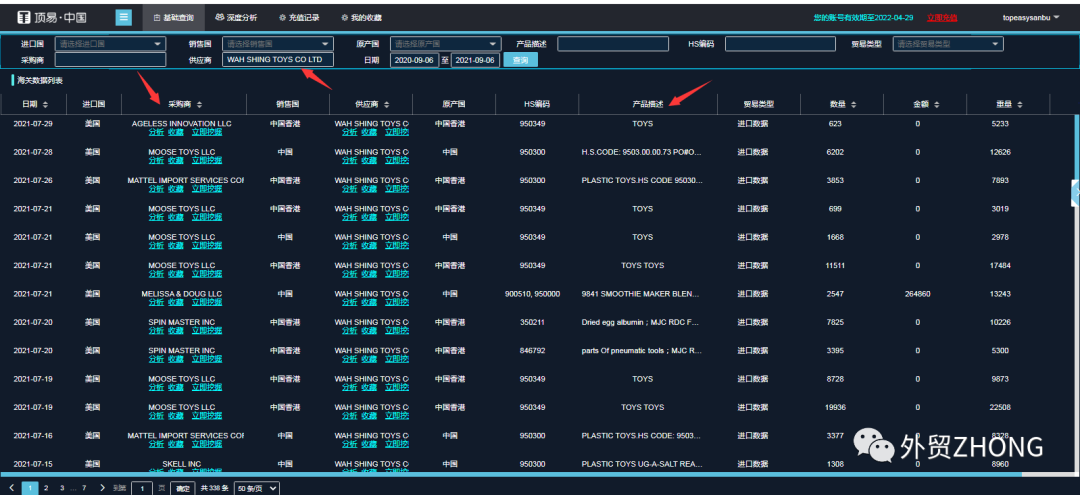
Task: Click the hamburger menu icon beside the logo
Action: [124, 17]
